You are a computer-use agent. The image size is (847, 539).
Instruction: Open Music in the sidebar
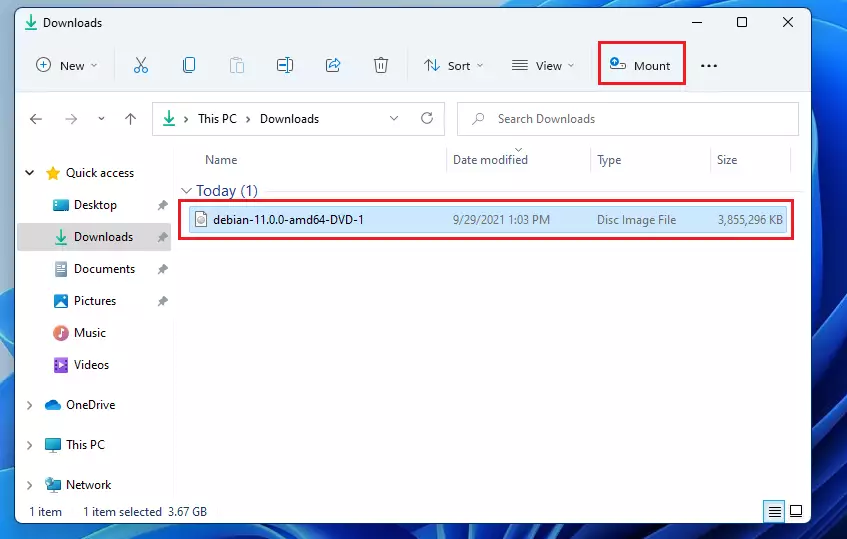tap(90, 333)
